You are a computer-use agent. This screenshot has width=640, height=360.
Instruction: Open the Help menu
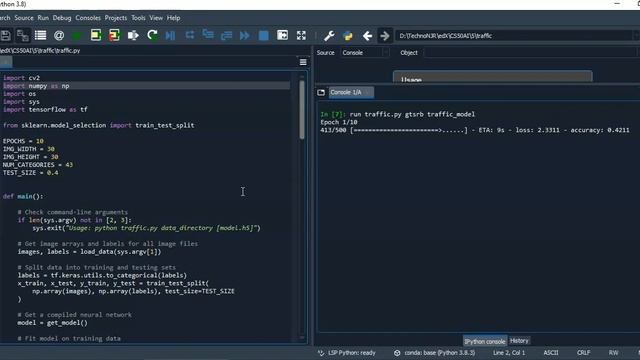coord(173,18)
